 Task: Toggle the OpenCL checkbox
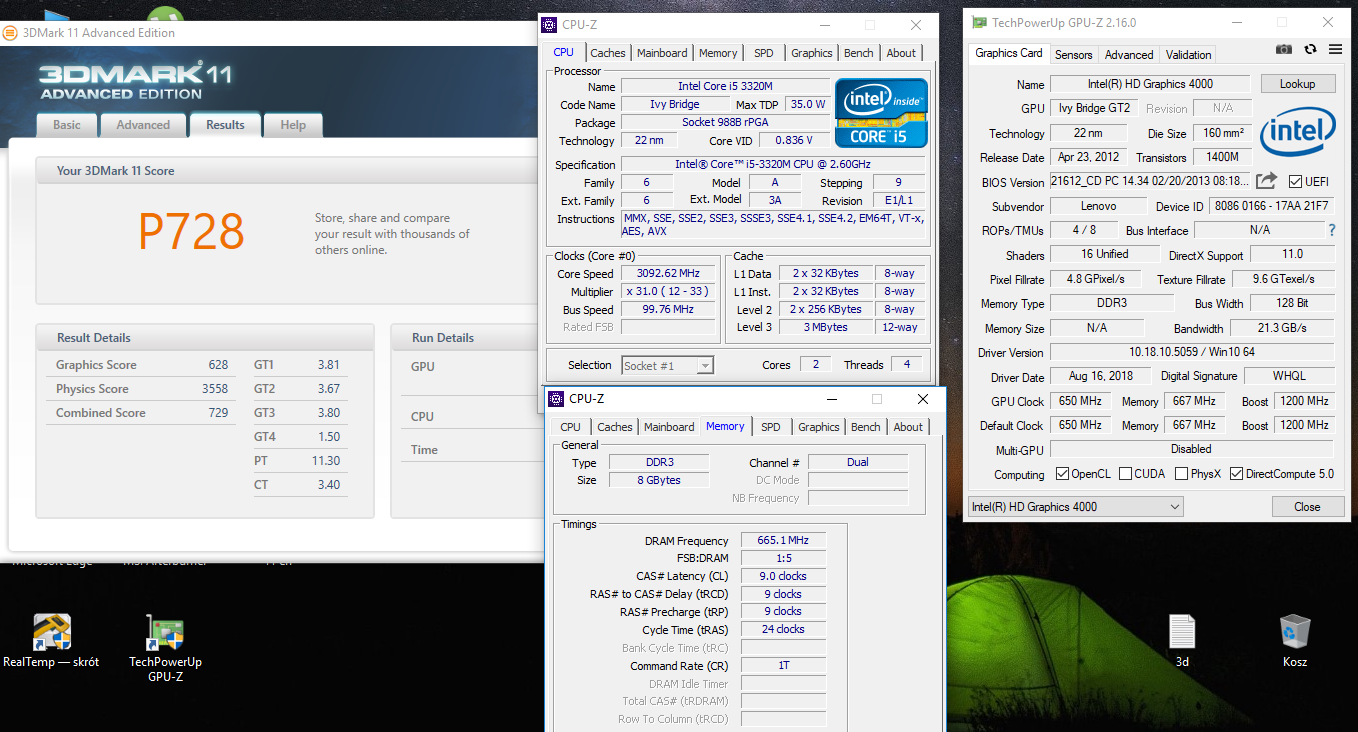[1062, 474]
